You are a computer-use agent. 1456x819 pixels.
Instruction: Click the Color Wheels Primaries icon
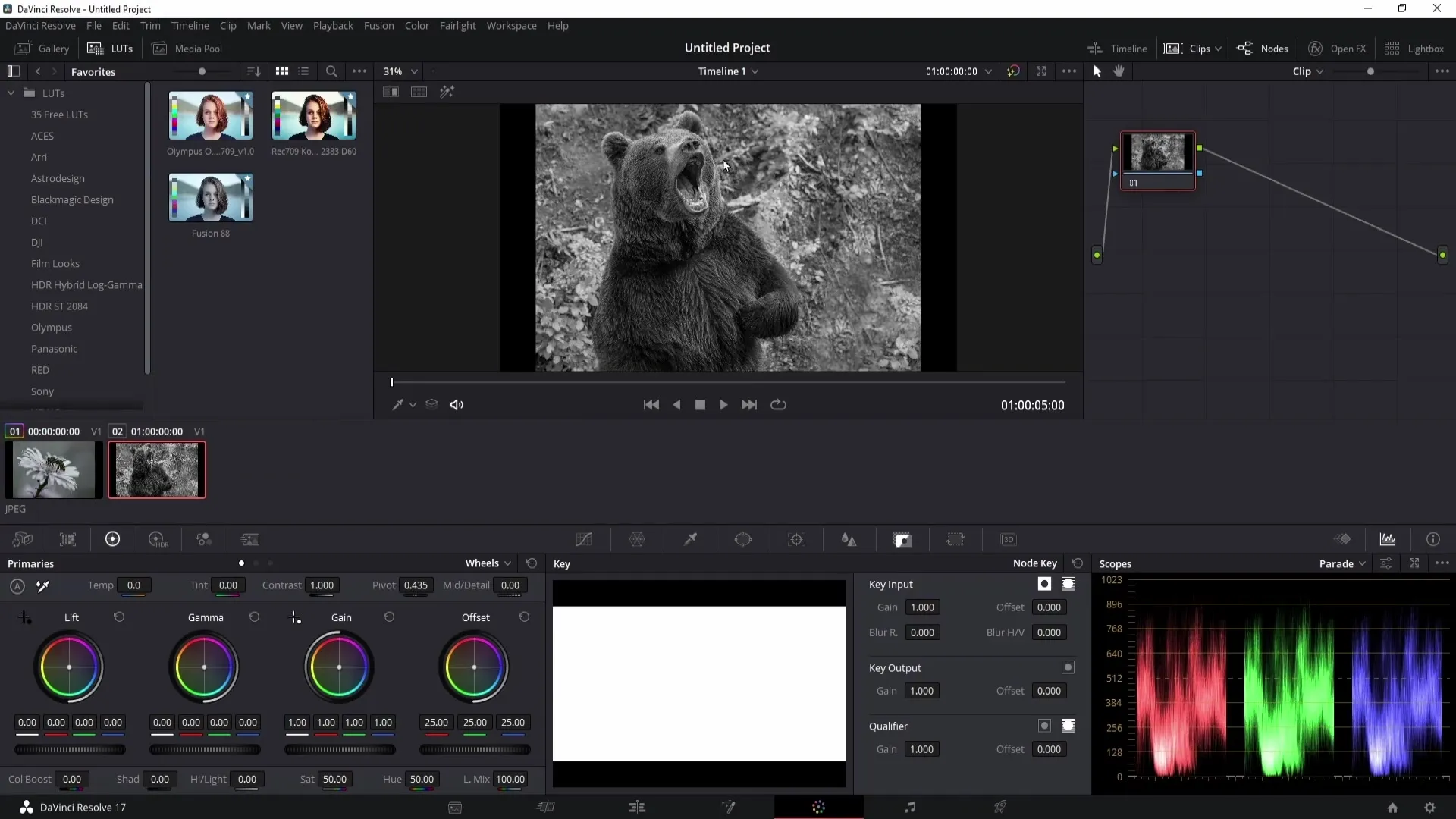point(112,539)
